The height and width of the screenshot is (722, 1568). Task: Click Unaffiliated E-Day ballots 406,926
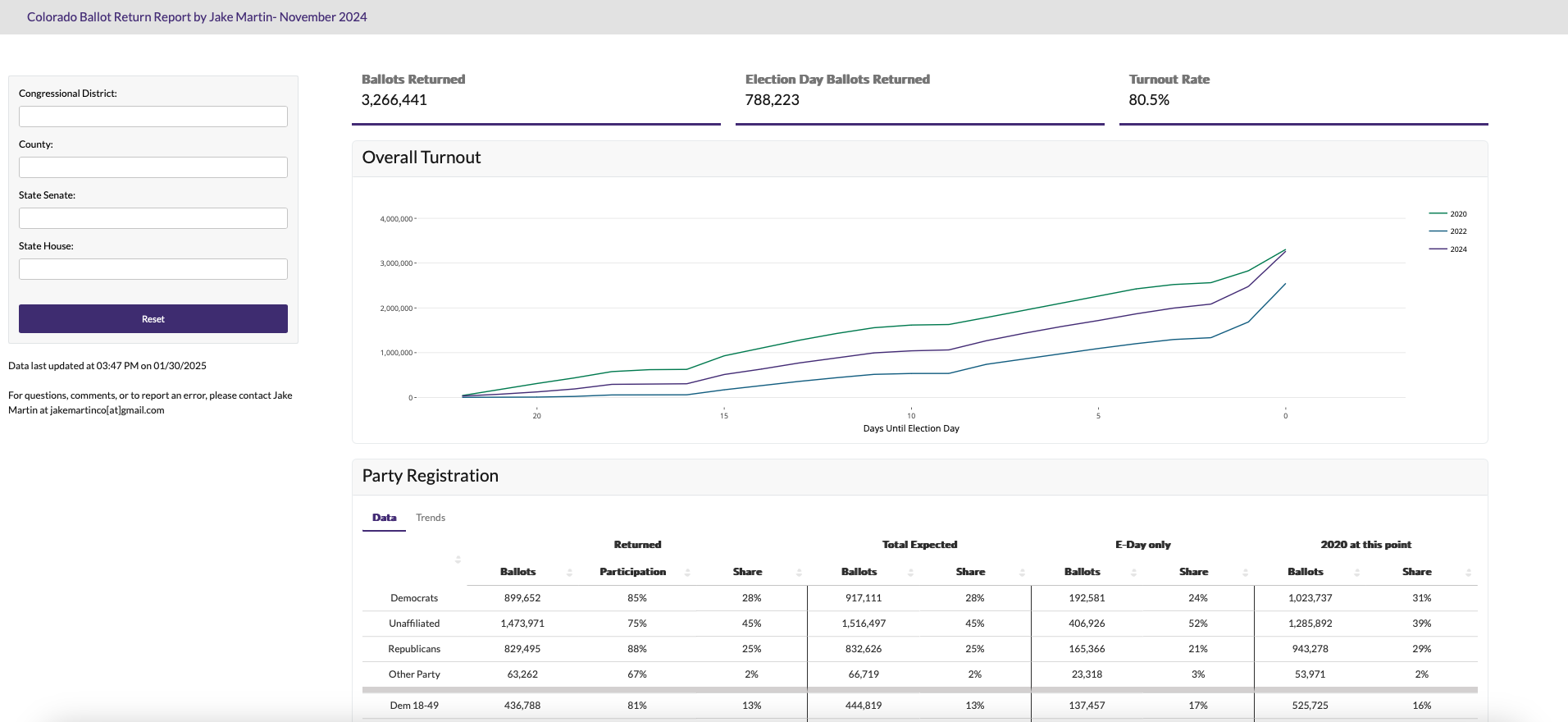point(1087,624)
